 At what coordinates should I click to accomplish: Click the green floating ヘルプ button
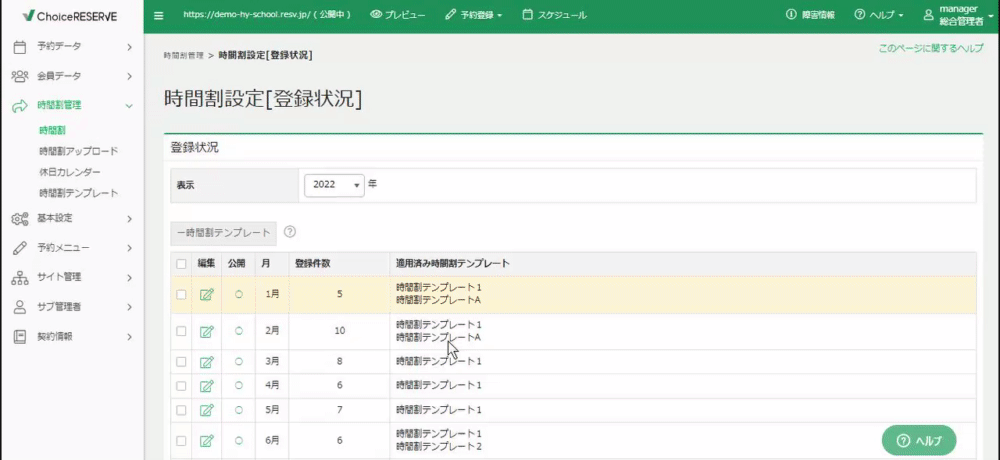pyautogui.click(x=919, y=440)
